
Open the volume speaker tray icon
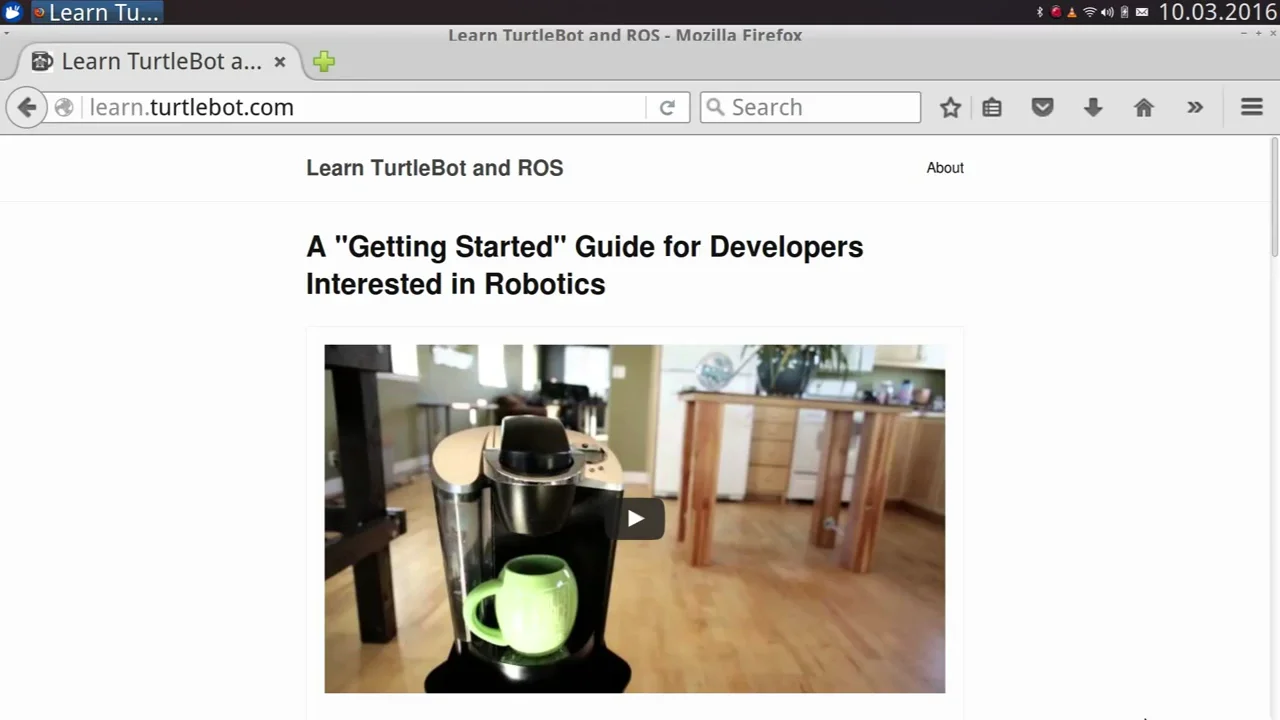1107,12
